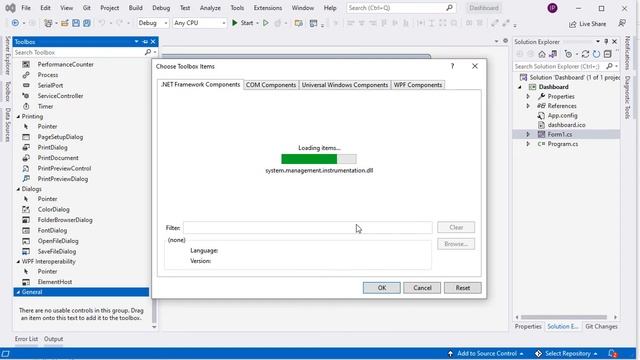Open the Any CPU platform dropdown

(199, 23)
